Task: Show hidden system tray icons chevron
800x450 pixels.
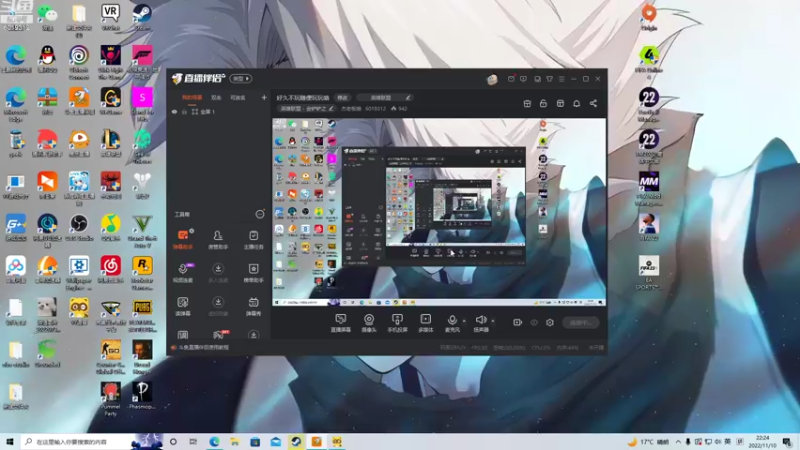Action: point(678,442)
